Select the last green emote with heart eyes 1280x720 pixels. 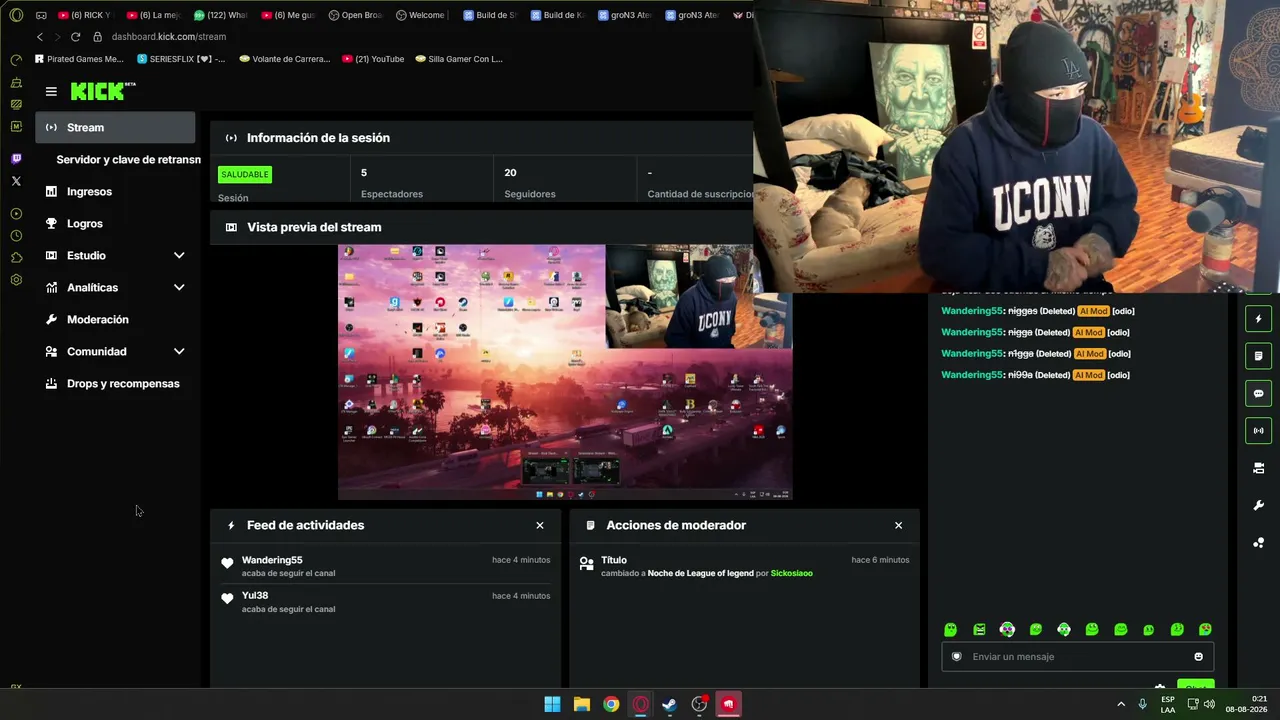(1205, 630)
